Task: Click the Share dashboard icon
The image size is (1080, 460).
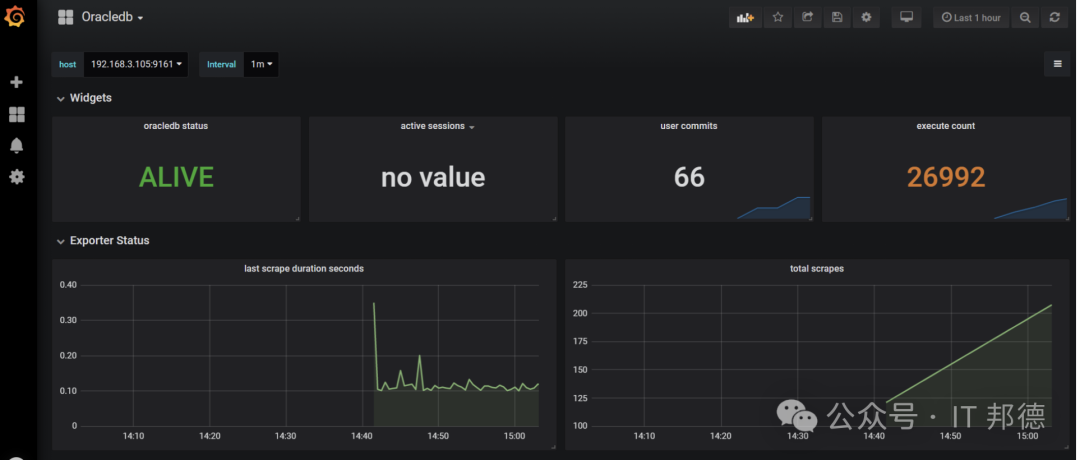Action: 807,17
